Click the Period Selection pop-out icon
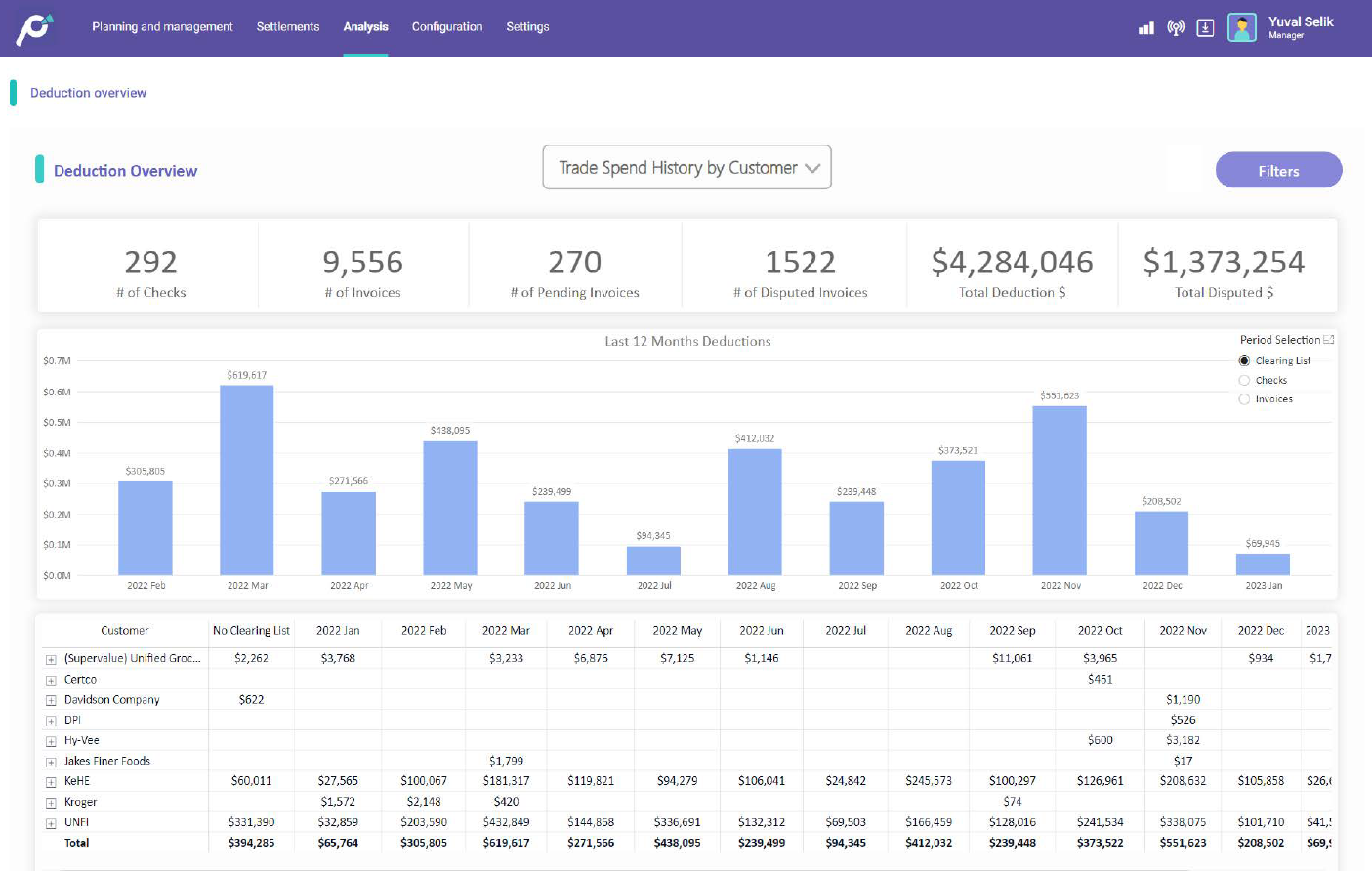 point(1327,339)
